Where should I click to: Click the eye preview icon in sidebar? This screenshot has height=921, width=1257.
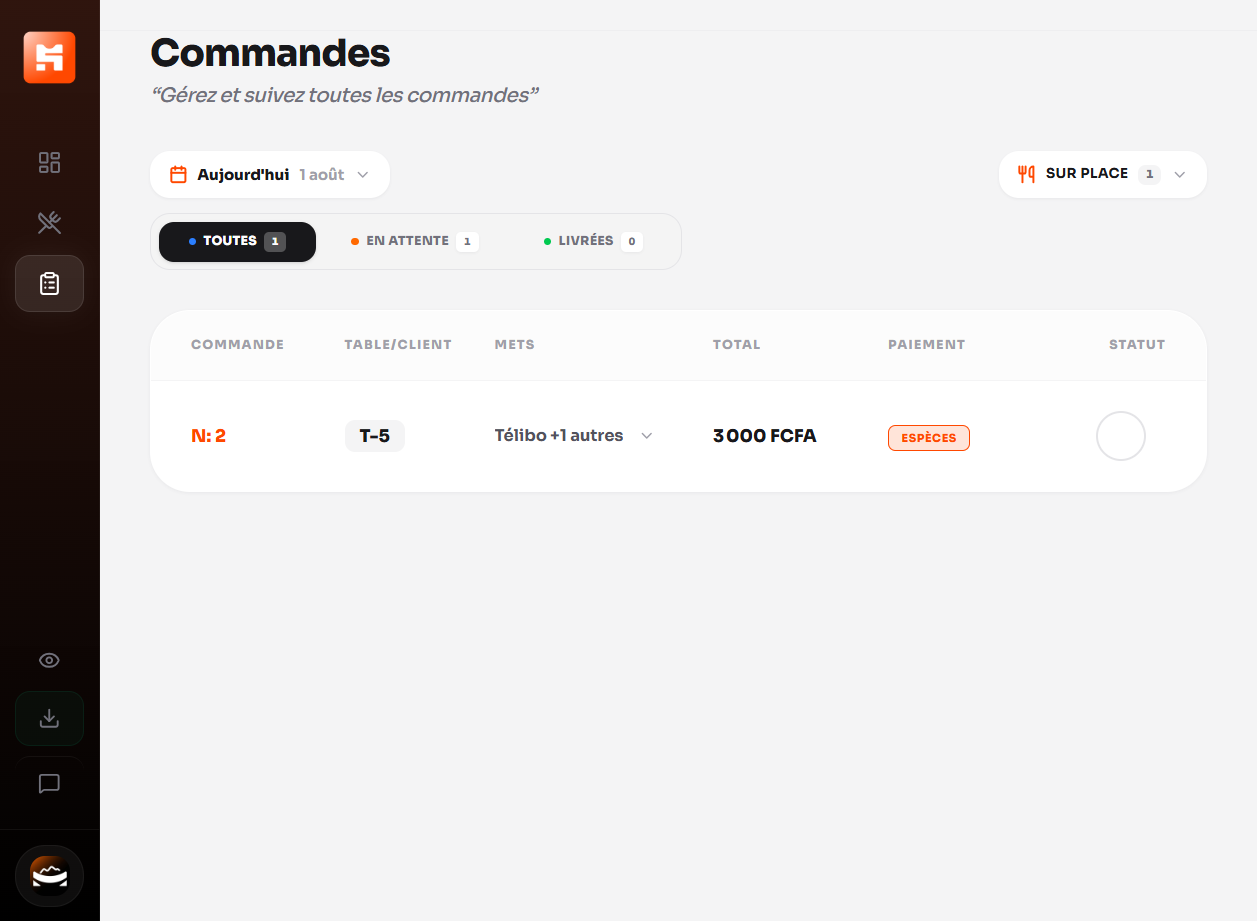tap(49, 660)
